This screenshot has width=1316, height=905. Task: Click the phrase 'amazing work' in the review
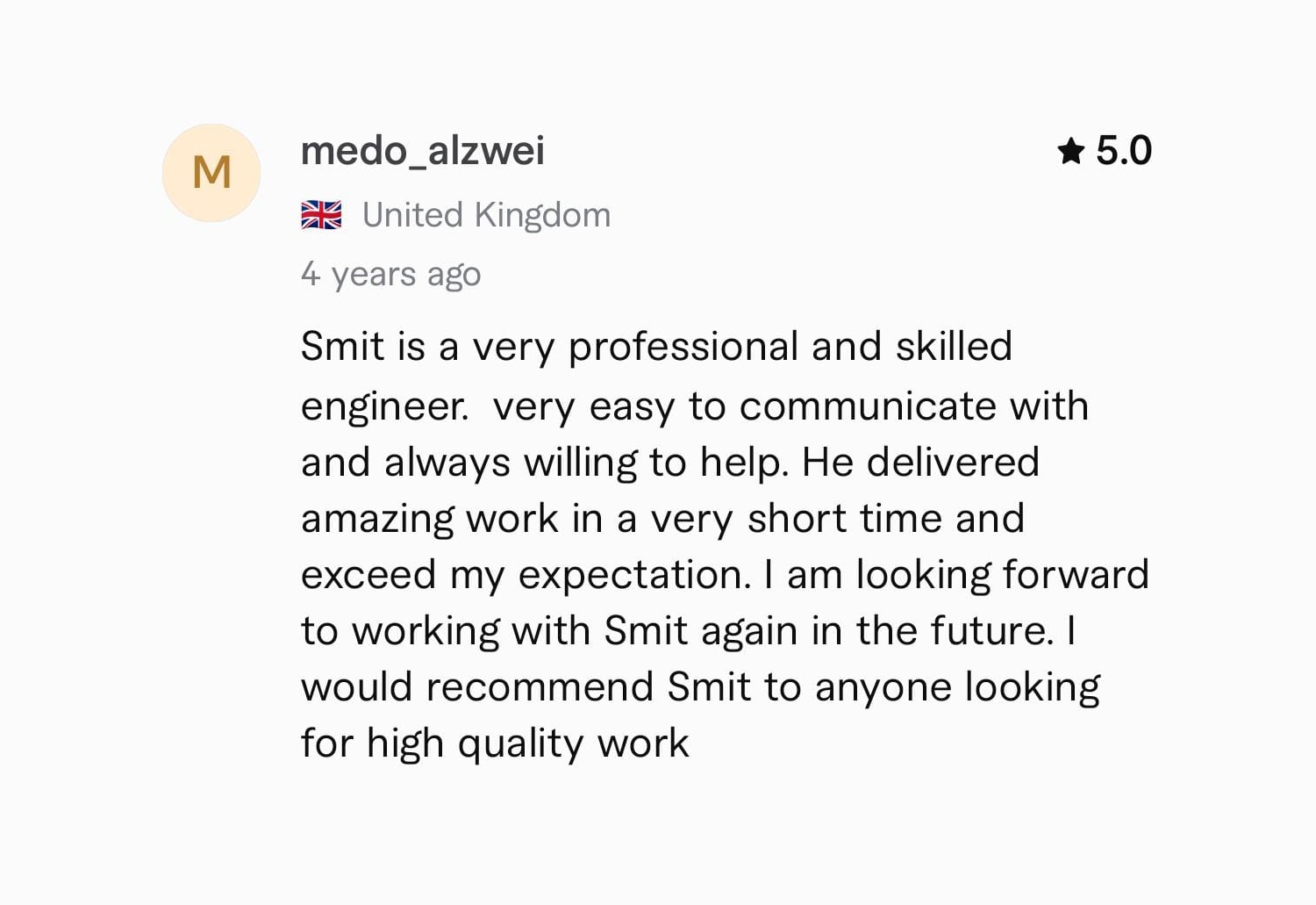(430, 519)
